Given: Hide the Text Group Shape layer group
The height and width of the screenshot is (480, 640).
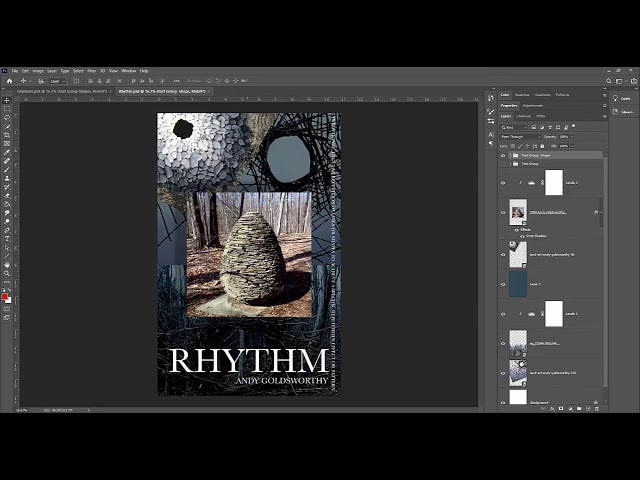Looking at the screenshot, I should (x=503, y=156).
